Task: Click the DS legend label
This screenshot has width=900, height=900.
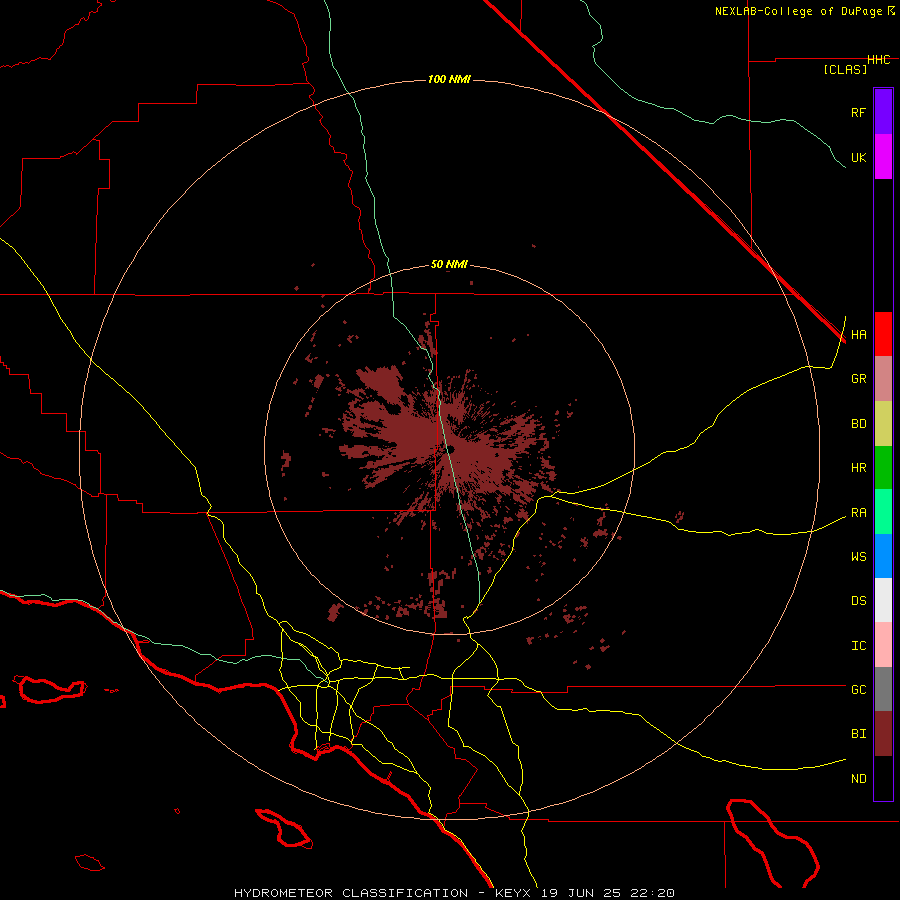Action: (x=858, y=601)
